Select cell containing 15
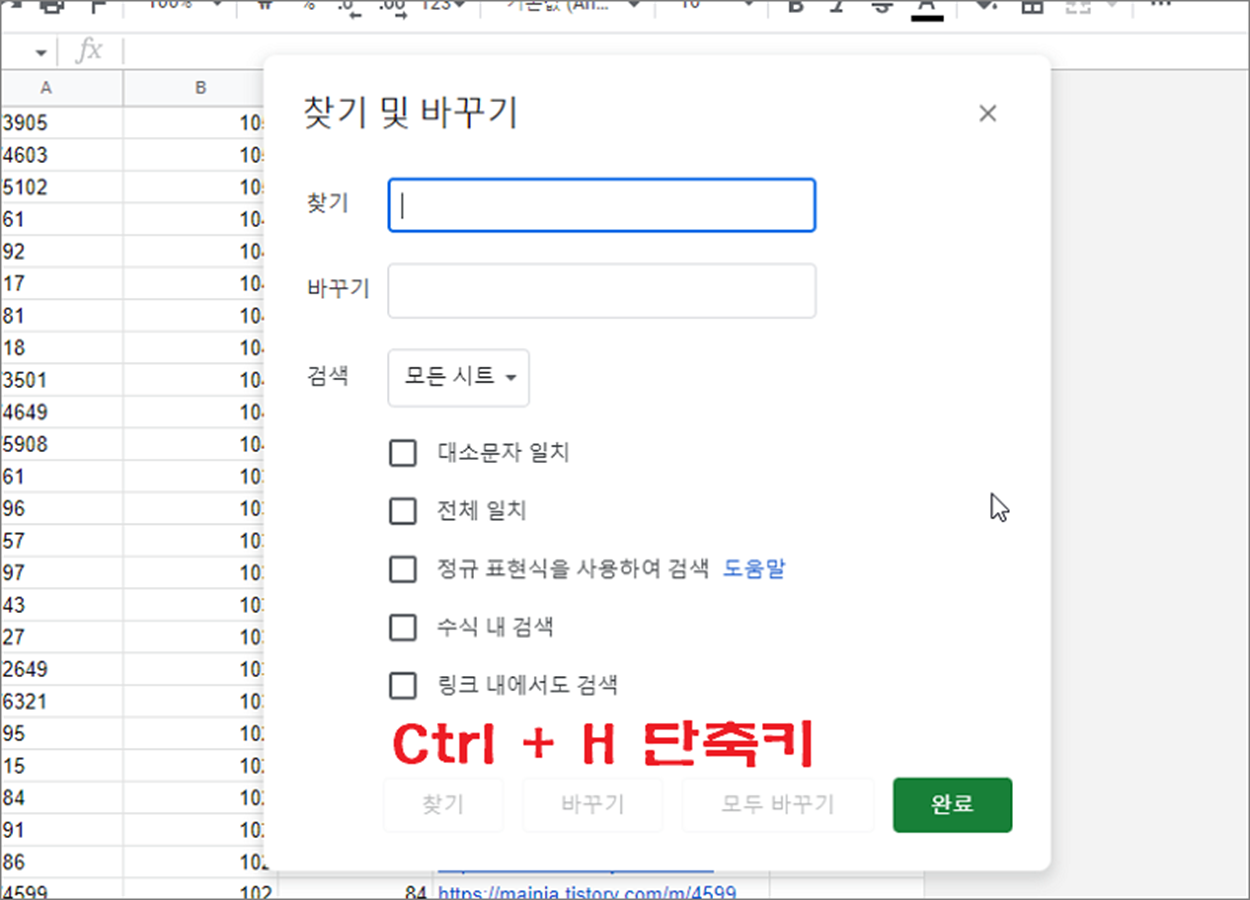1250x900 pixels. point(62,765)
